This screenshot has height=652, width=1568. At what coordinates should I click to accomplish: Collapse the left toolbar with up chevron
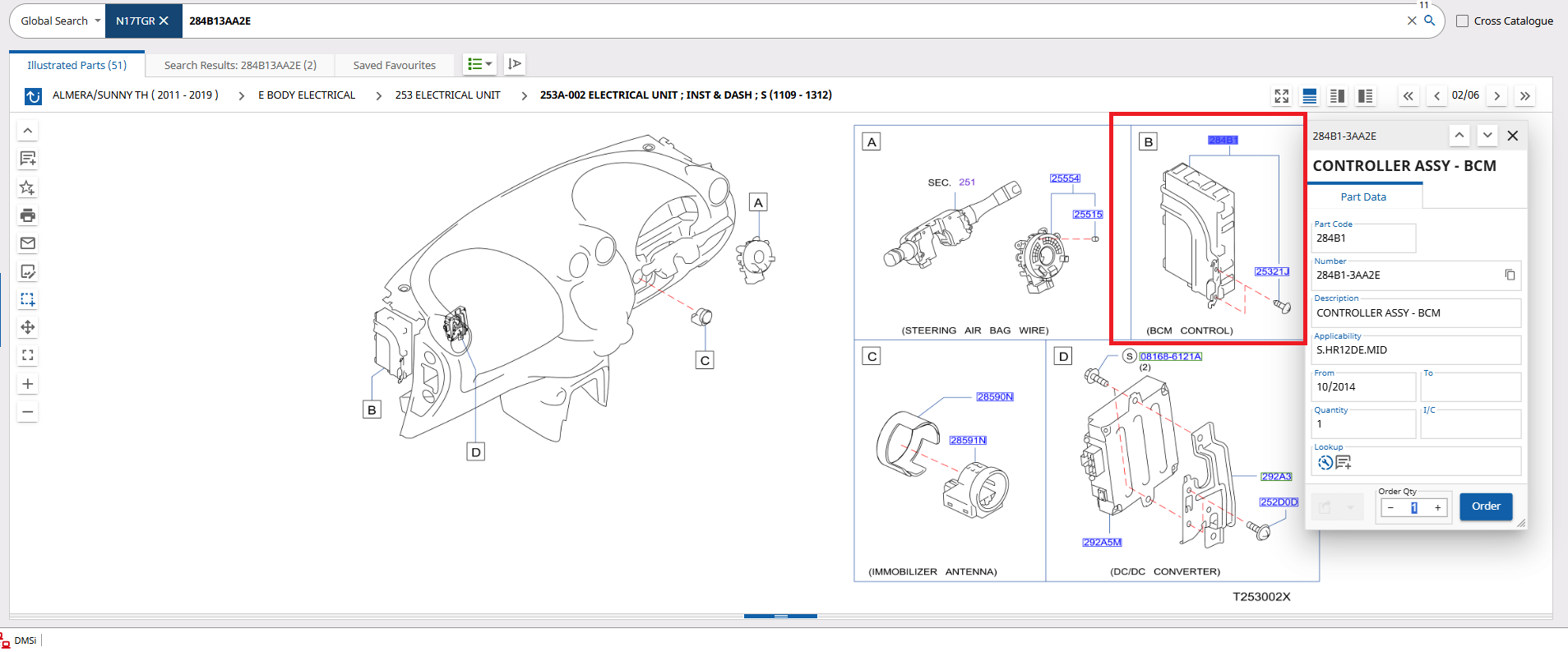point(28,131)
